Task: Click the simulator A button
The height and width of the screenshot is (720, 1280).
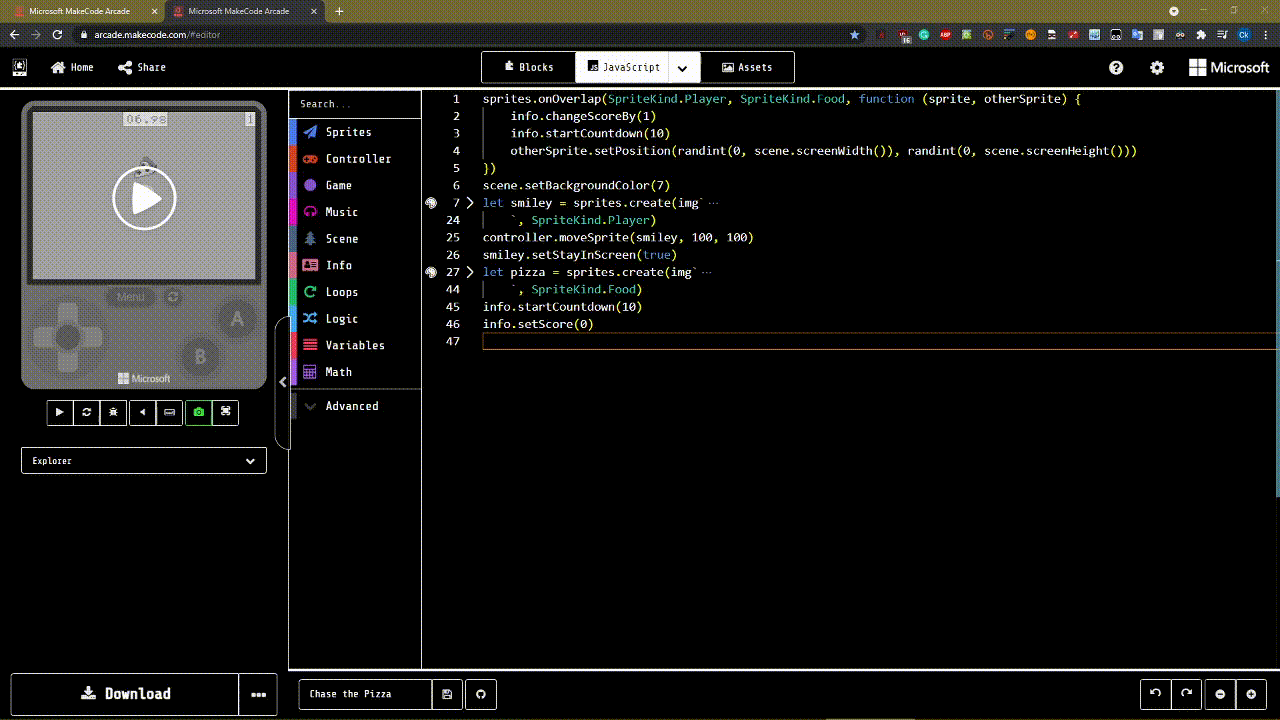Action: [x=237, y=320]
